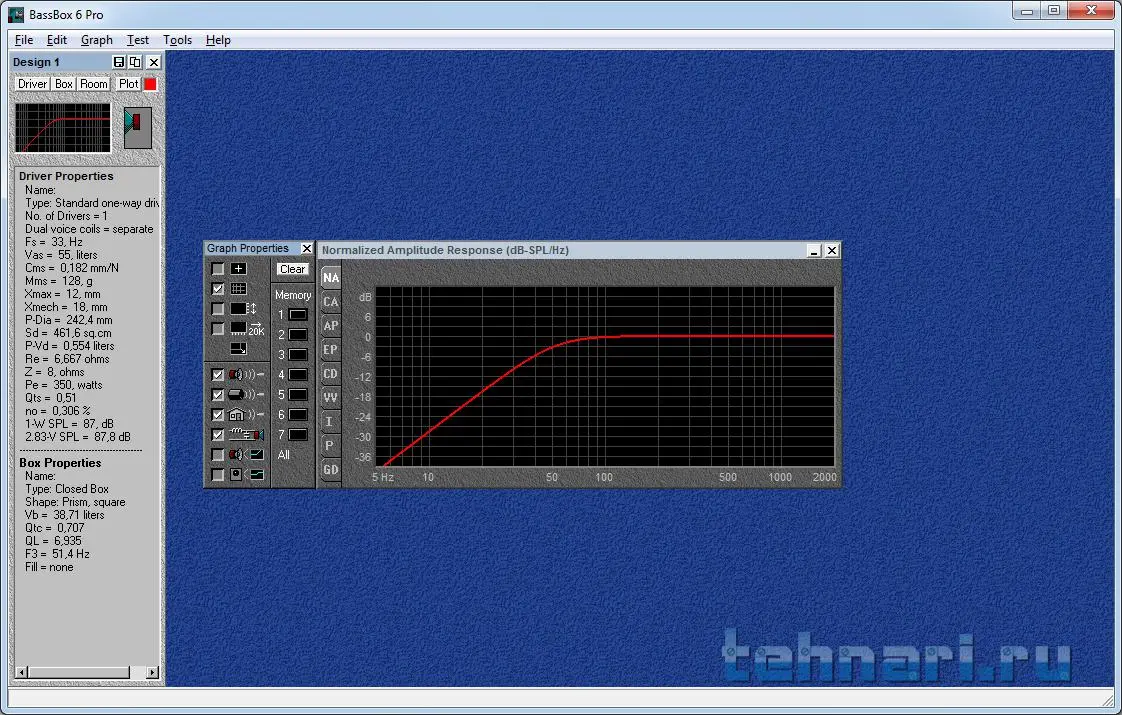Open the Driver properties button

pyautogui.click(x=32, y=84)
